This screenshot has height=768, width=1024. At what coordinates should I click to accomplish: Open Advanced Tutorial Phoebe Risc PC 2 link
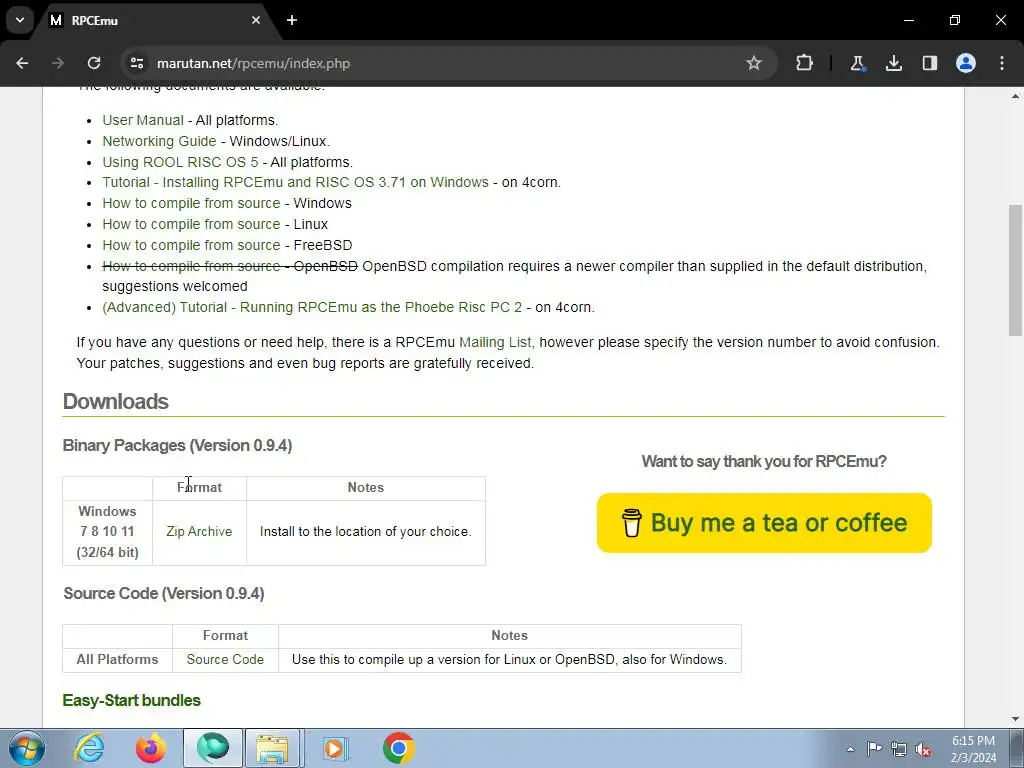[312, 307]
